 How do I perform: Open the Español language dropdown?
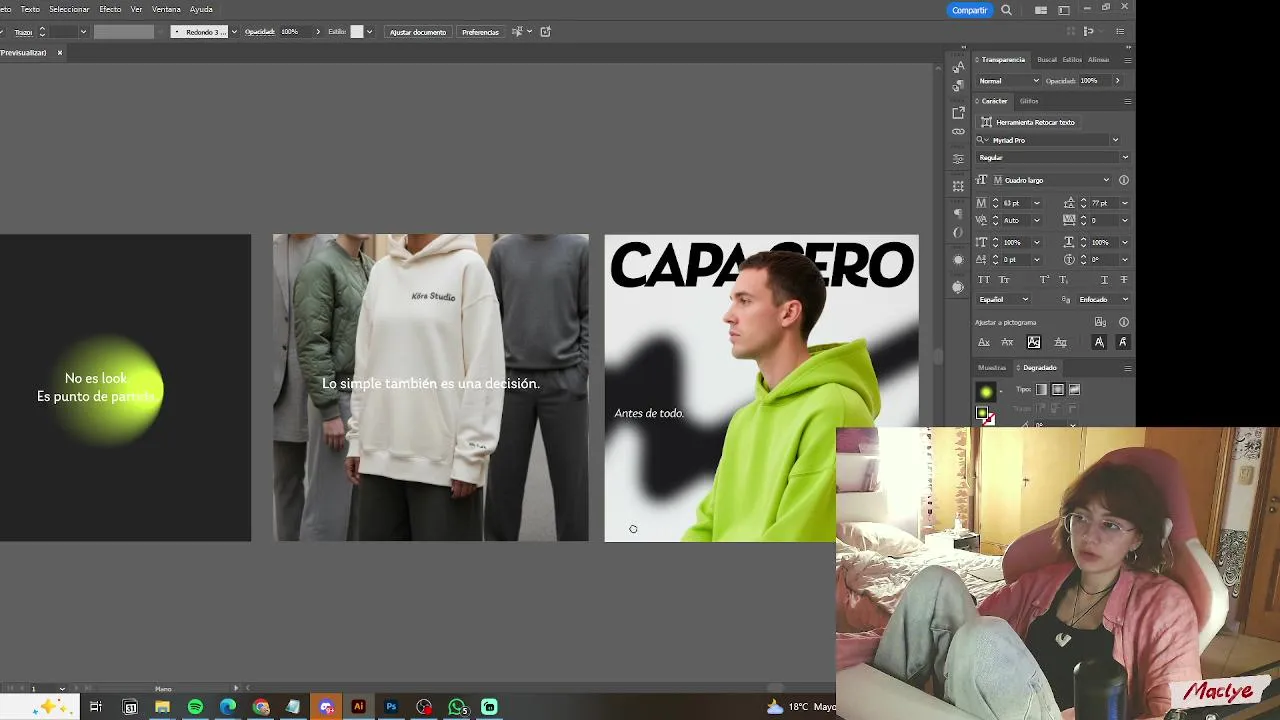point(1004,299)
